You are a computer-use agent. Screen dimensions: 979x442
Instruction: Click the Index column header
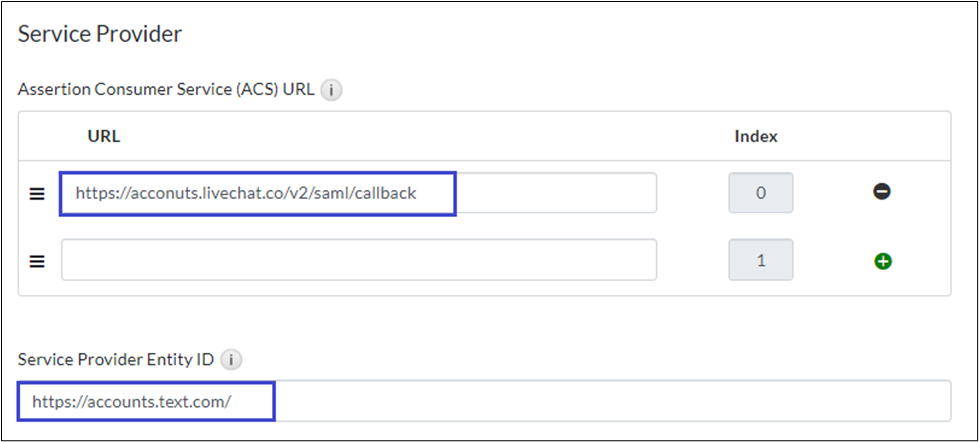click(x=756, y=136)
